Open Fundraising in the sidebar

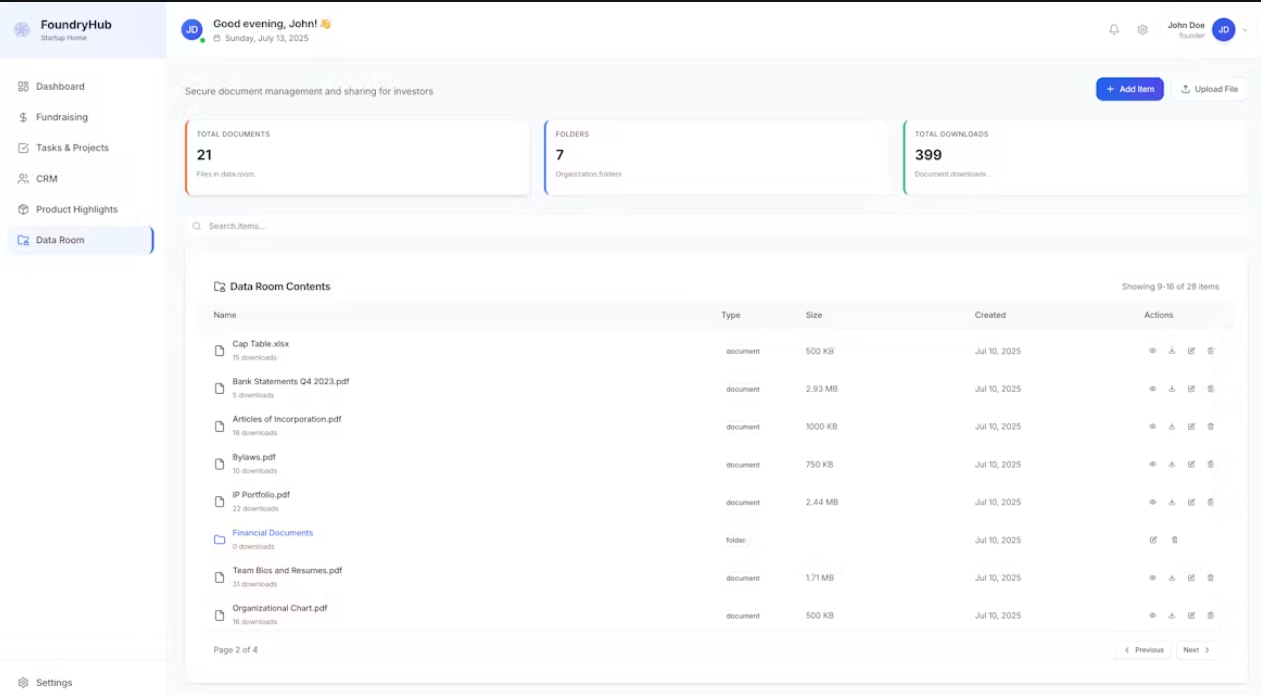pos(62,117)
